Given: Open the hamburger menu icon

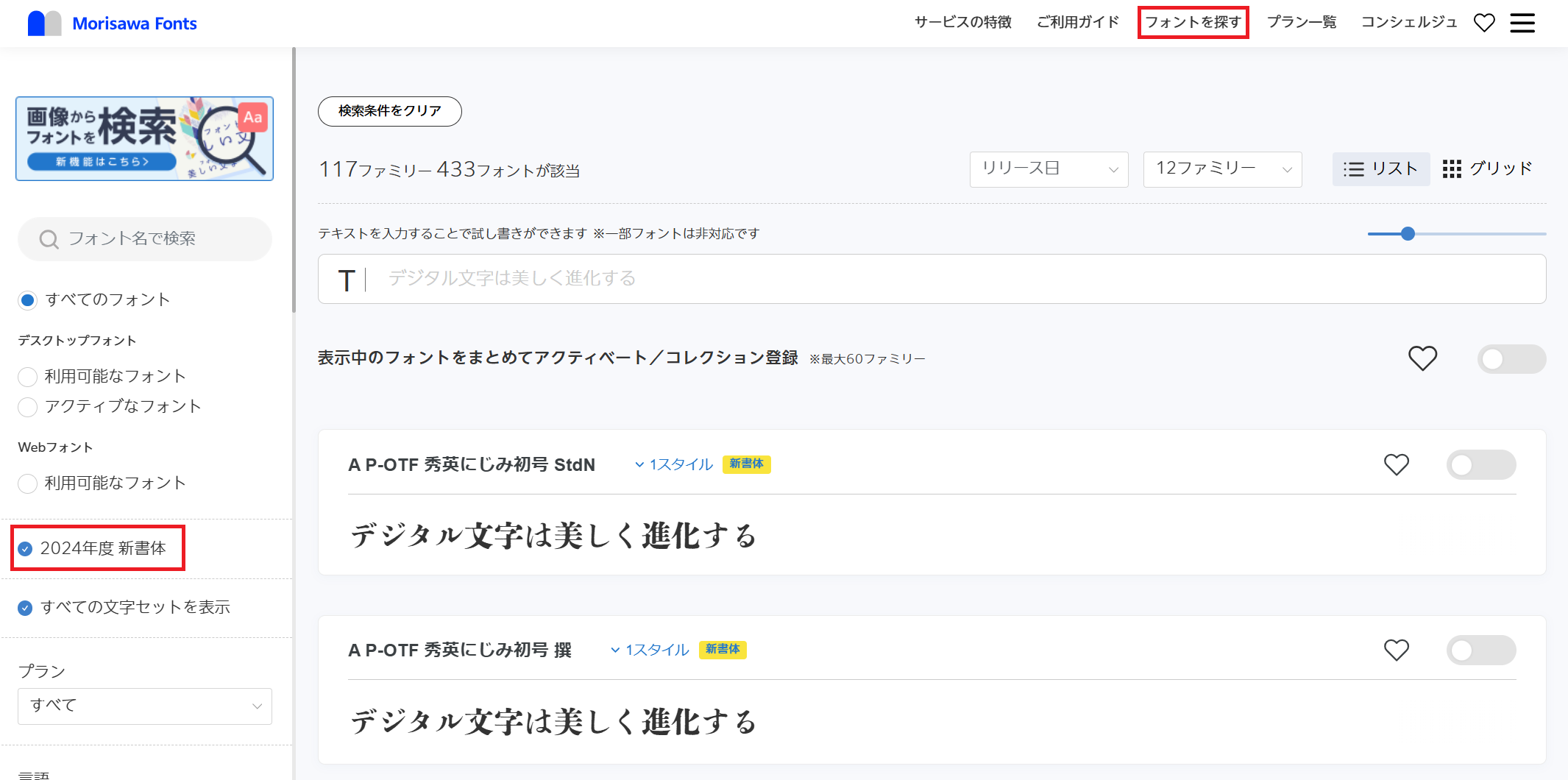Looking at the screenshot, I should pos(1522,23).
